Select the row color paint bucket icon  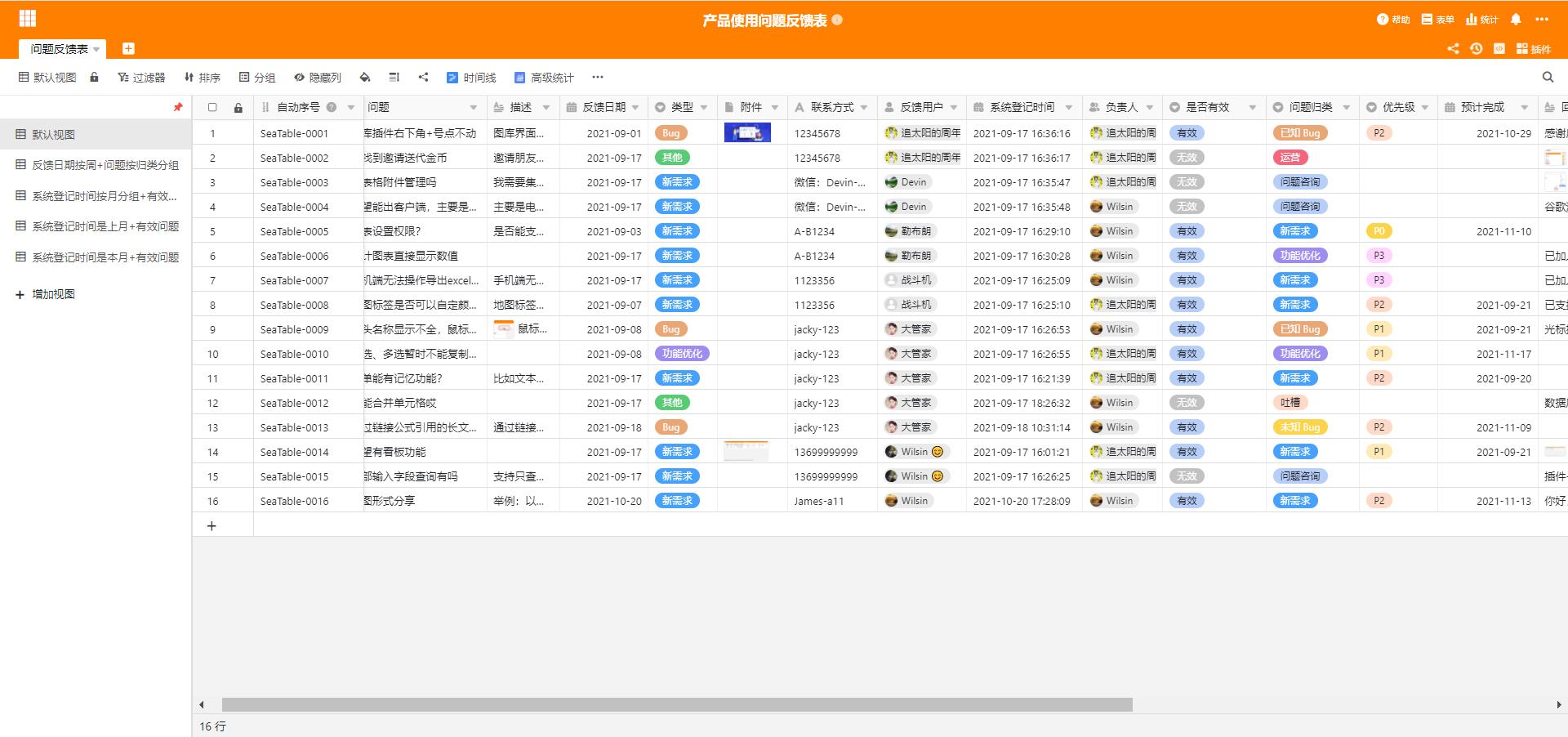pos(365,78)
